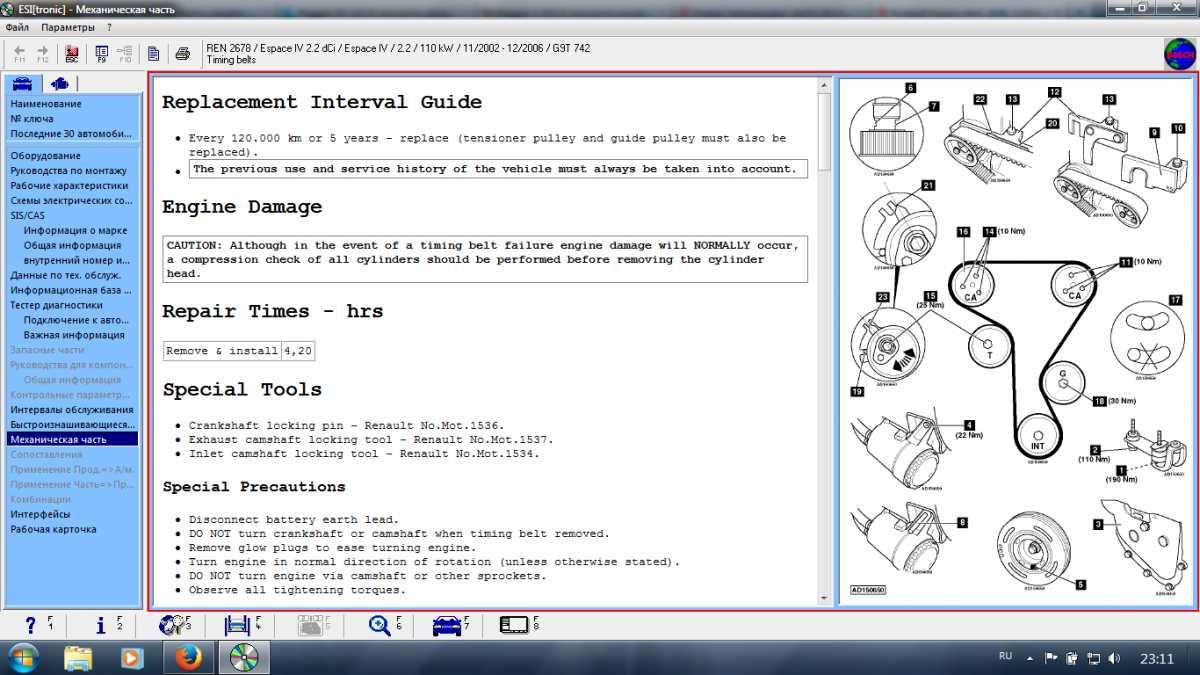Open F2 information icon
The width and height of the screenshot is (1200, 675).
click(101, 626)
